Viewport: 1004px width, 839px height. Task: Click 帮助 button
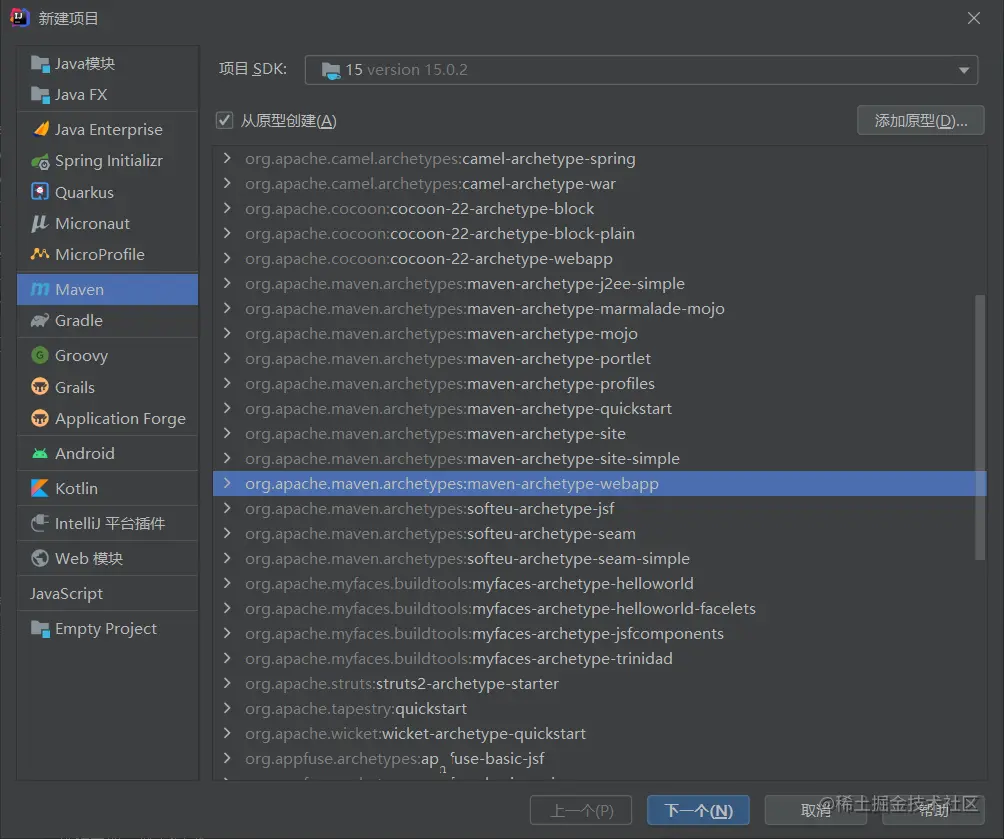pos(933,810)
